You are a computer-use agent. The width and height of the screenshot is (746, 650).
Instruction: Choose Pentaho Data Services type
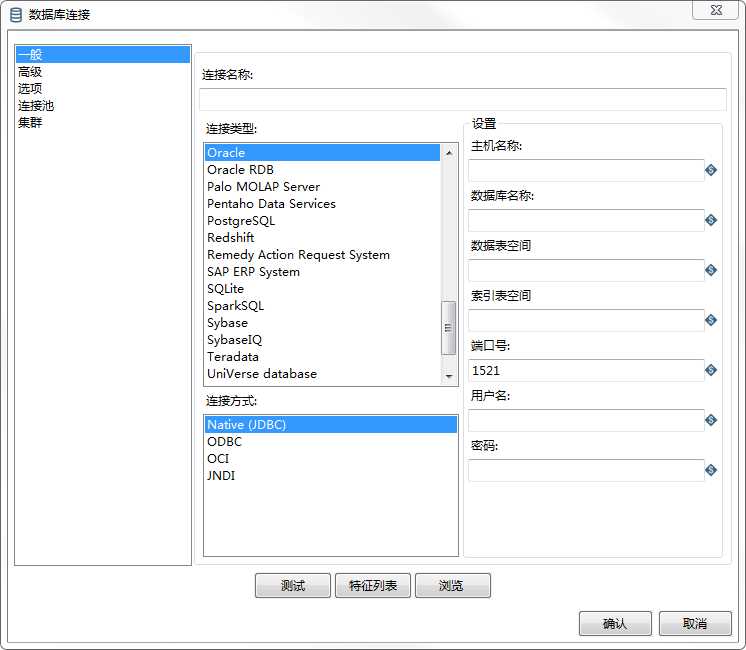(x=323, y=204)
